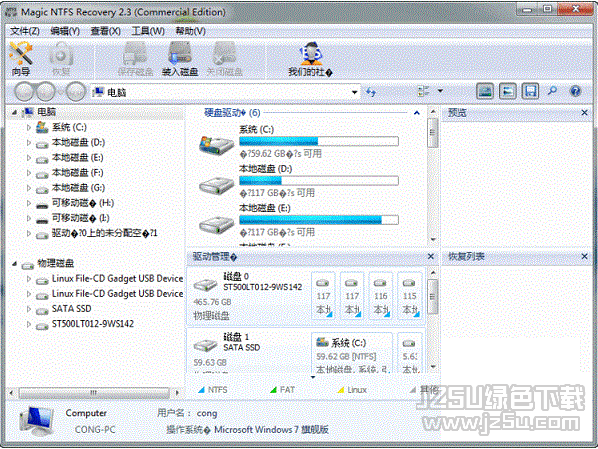Select removable disk (H:) in tree
This screenshot has height=449, width=598.
[83, 203]
